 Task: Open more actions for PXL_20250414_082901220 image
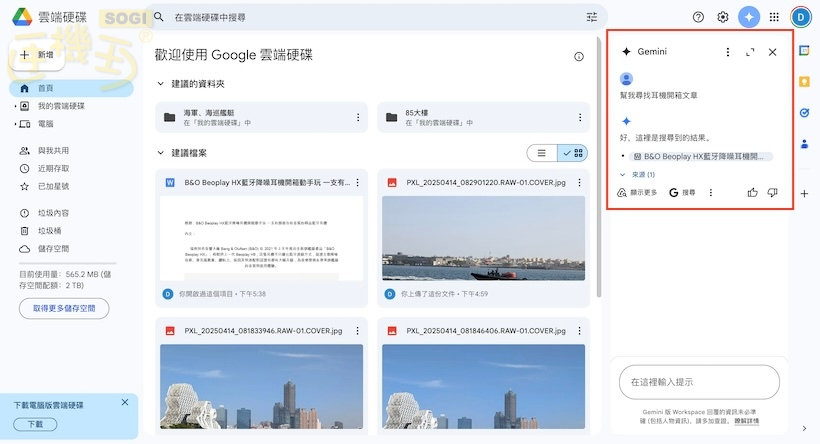pyautogui.click(x=579, y=183)
